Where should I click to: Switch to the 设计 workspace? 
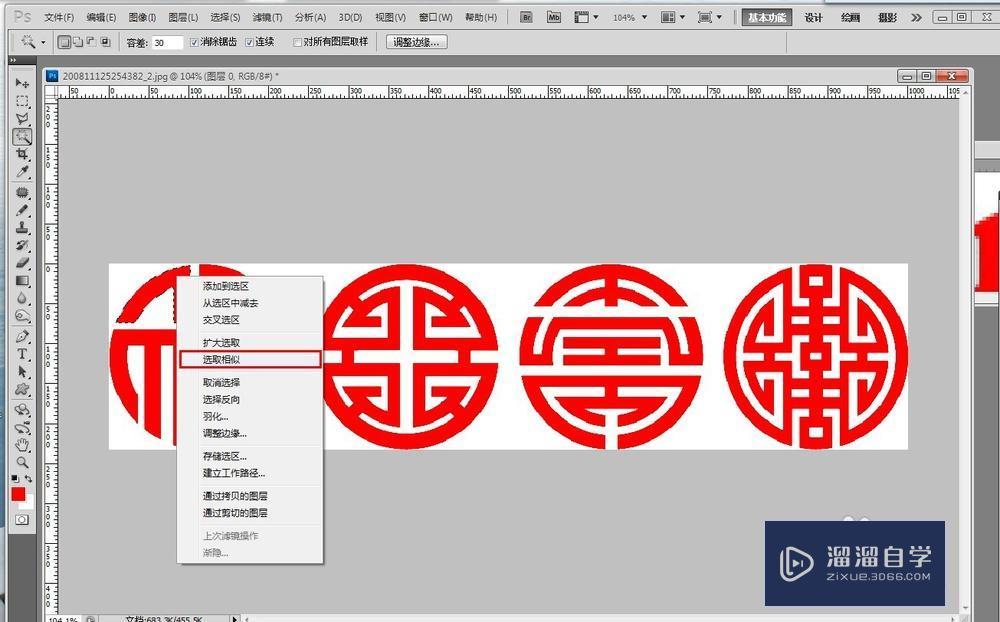click(813, 17)
